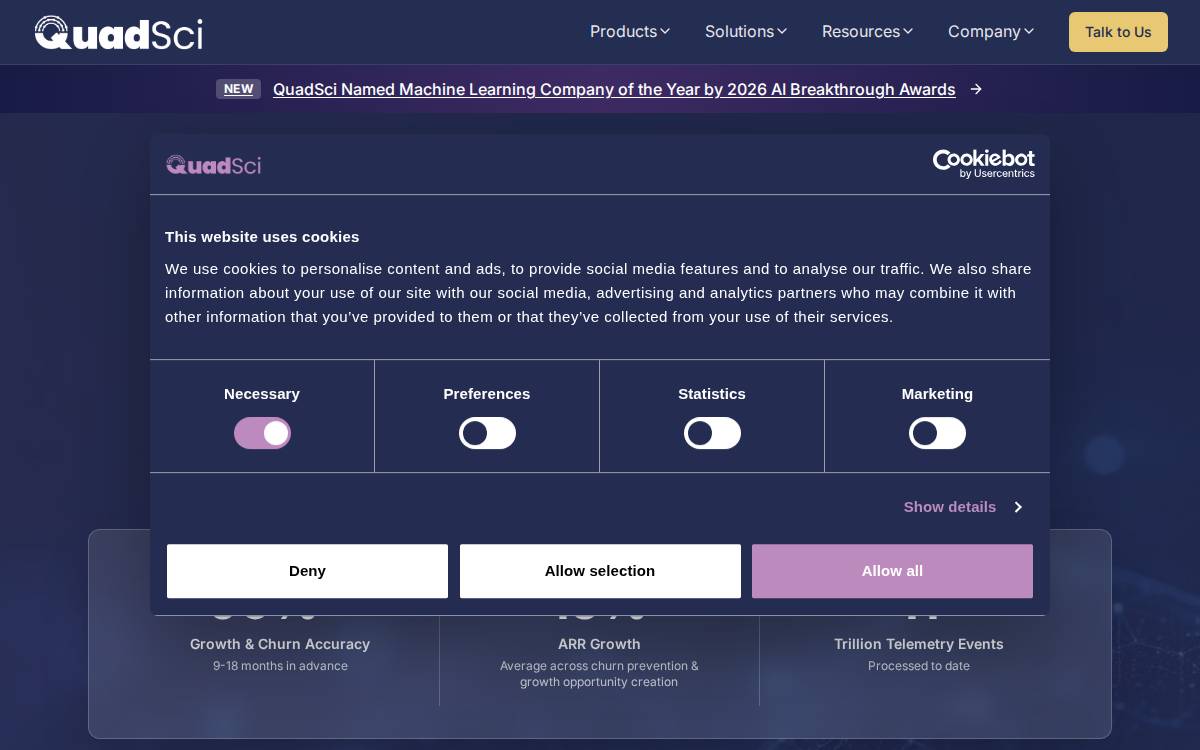
Task: Open the Resources dropdown
Action: [x=867, y=32]
